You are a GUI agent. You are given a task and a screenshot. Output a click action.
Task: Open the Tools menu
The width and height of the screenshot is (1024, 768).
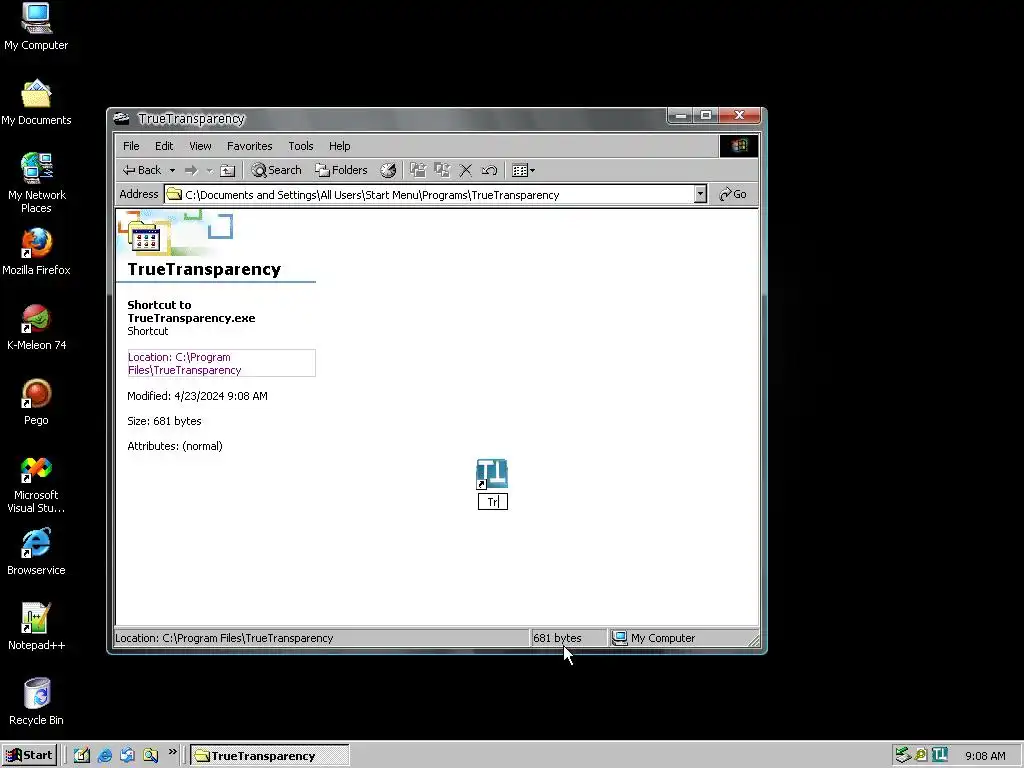click(x=300, y=146)
